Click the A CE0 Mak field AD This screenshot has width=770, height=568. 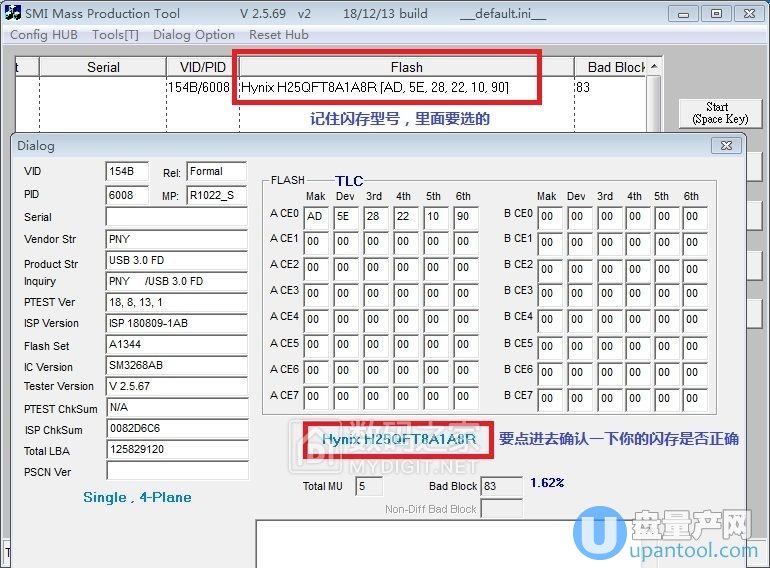[x=316, y=217]
